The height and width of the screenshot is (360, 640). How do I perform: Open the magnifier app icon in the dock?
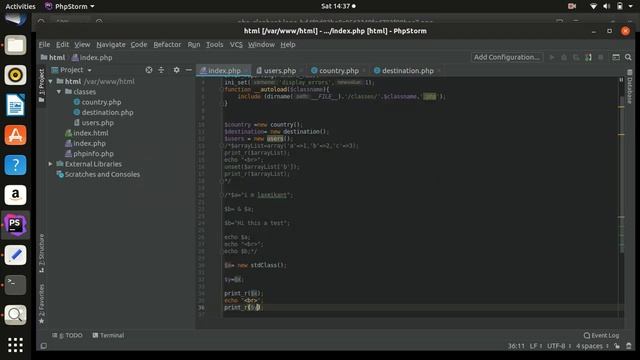(16, 315)
